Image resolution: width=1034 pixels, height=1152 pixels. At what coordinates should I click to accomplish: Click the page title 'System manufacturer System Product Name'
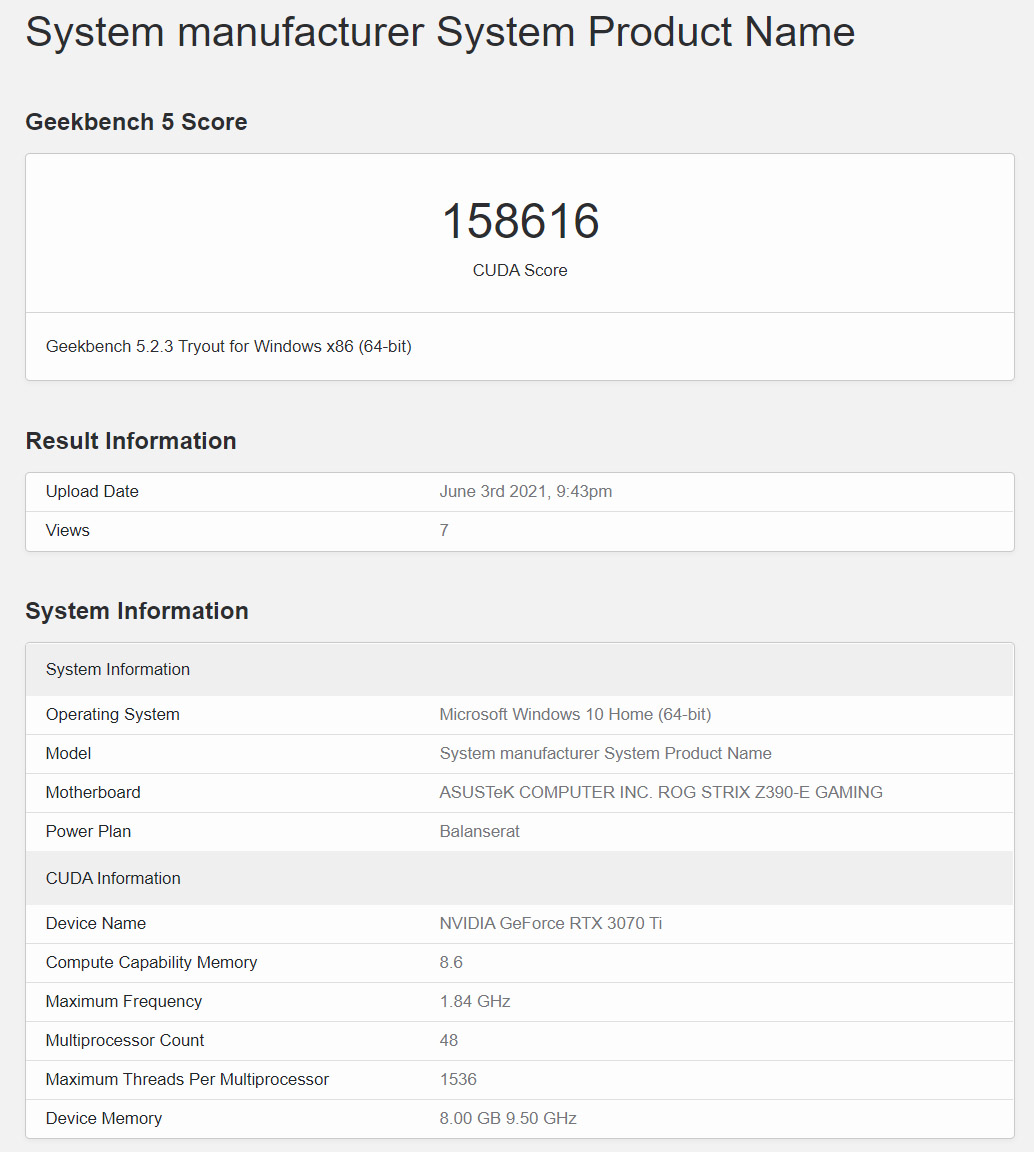(440, 32)
